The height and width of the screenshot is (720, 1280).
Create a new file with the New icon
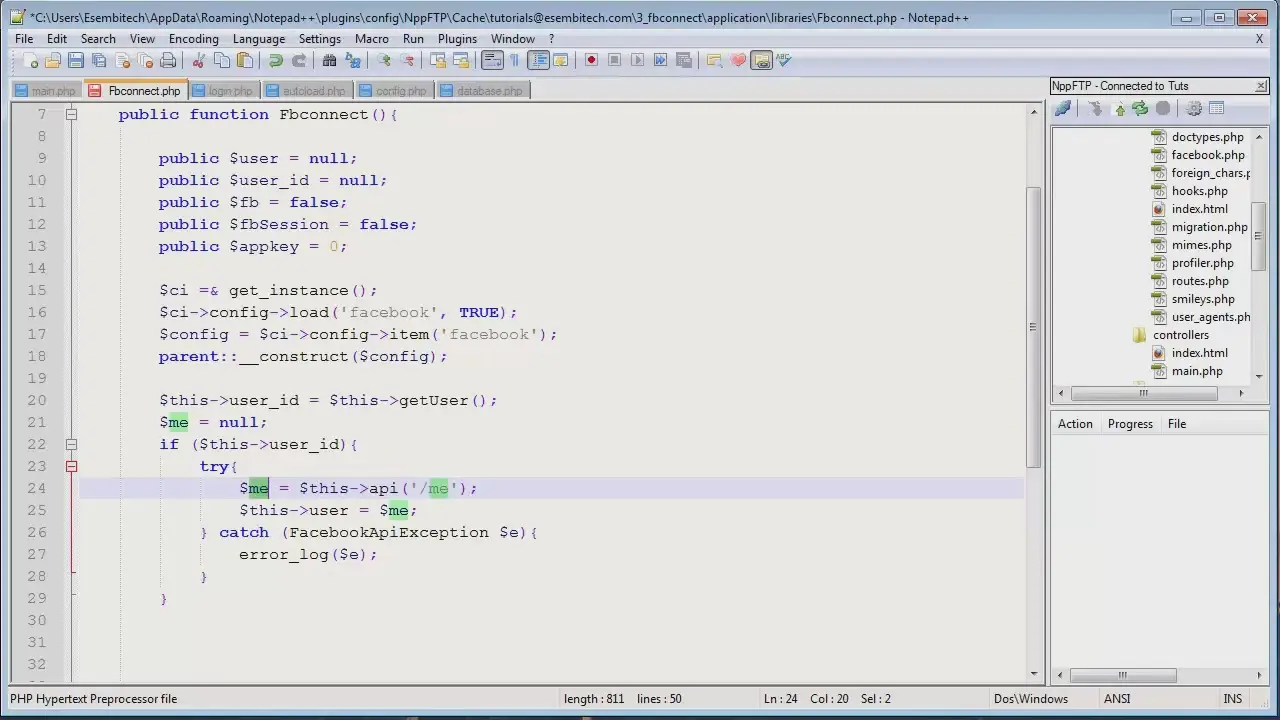[31, 61]
